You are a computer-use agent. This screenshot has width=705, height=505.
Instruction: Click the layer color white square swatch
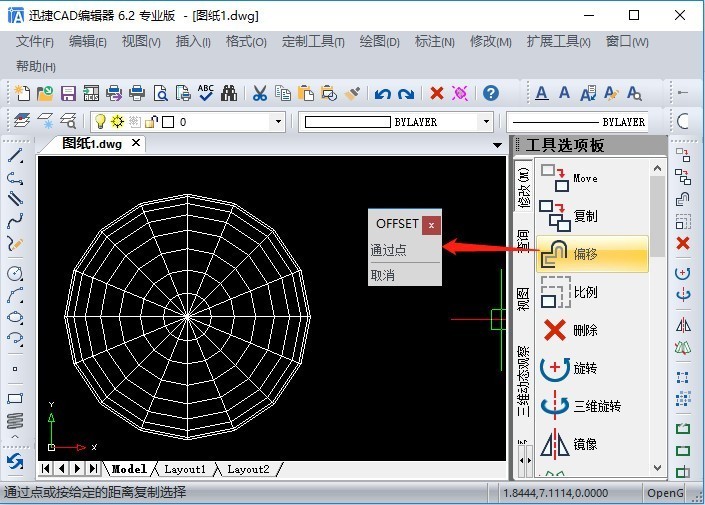[168, 122]
